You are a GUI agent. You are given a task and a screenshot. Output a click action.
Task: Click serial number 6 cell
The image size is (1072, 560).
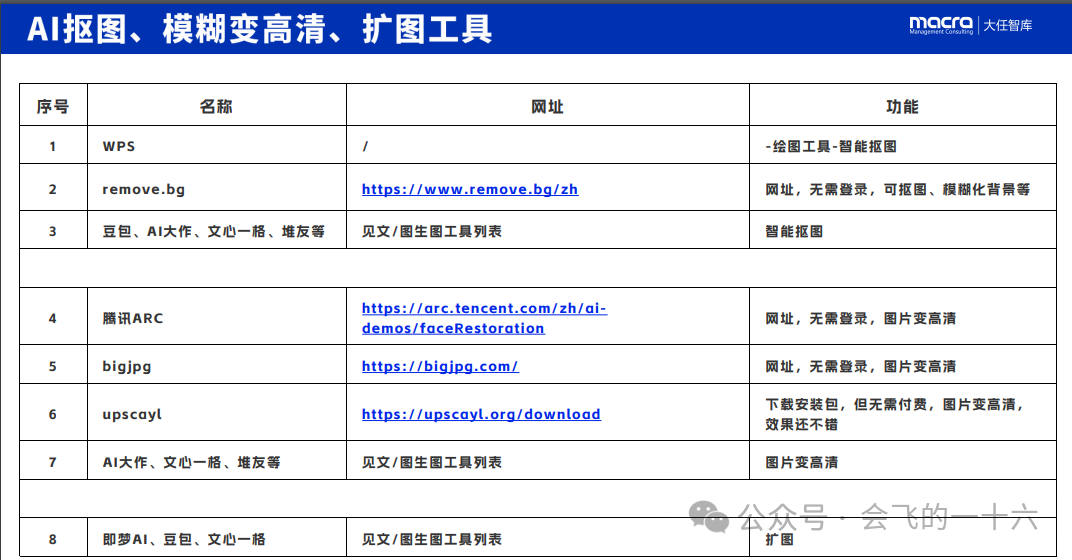(53, 414)
